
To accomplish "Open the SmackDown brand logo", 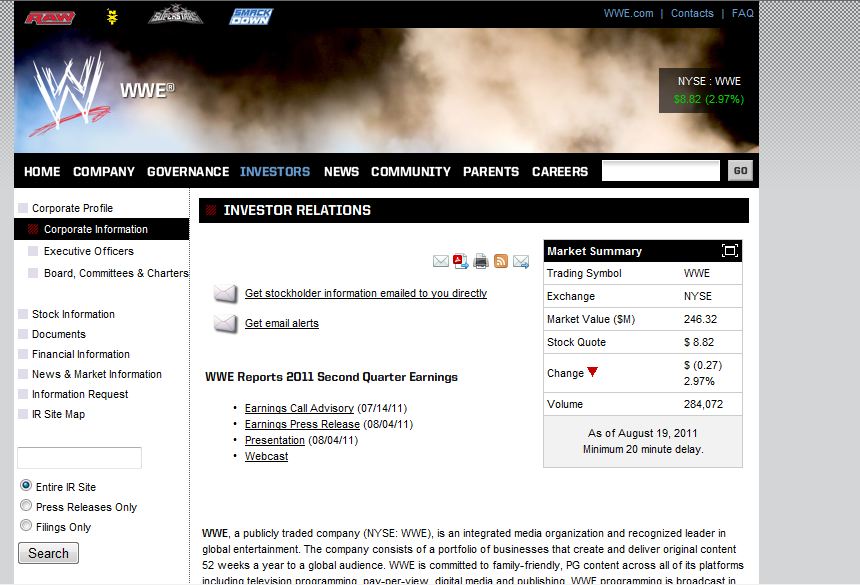I will coord(251,16).
